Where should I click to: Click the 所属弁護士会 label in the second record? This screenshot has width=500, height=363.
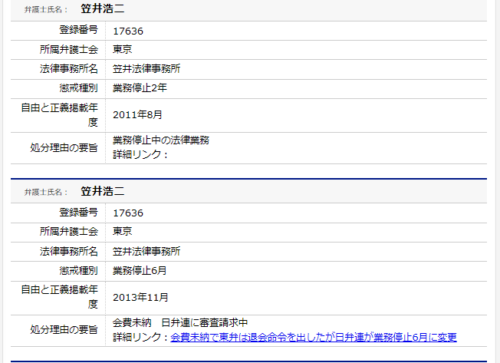click(x=69, y=231)
